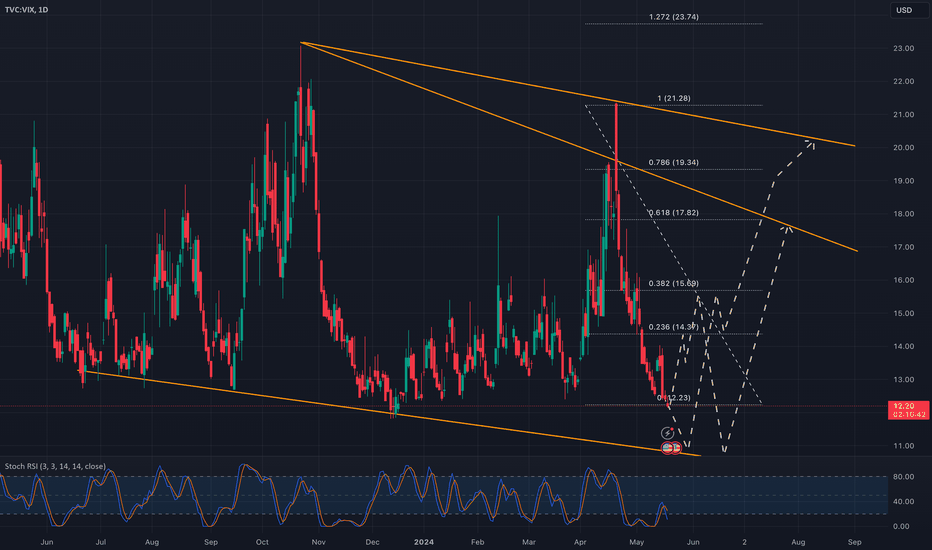The image size is (932, 550).
Task: Click 40.00 on the Stoch RSI scale
Action: point(903,502)
